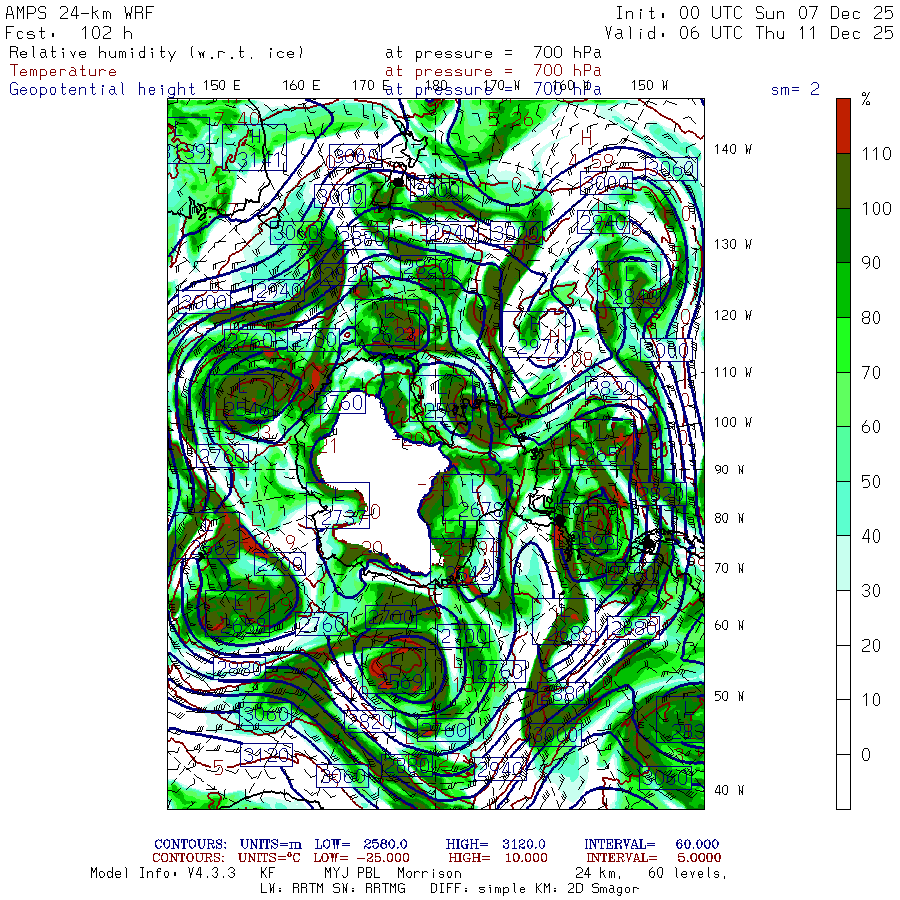Click the red 'Temperature' label
Viewport: 900px width, 900px height.
coord(63,71)
